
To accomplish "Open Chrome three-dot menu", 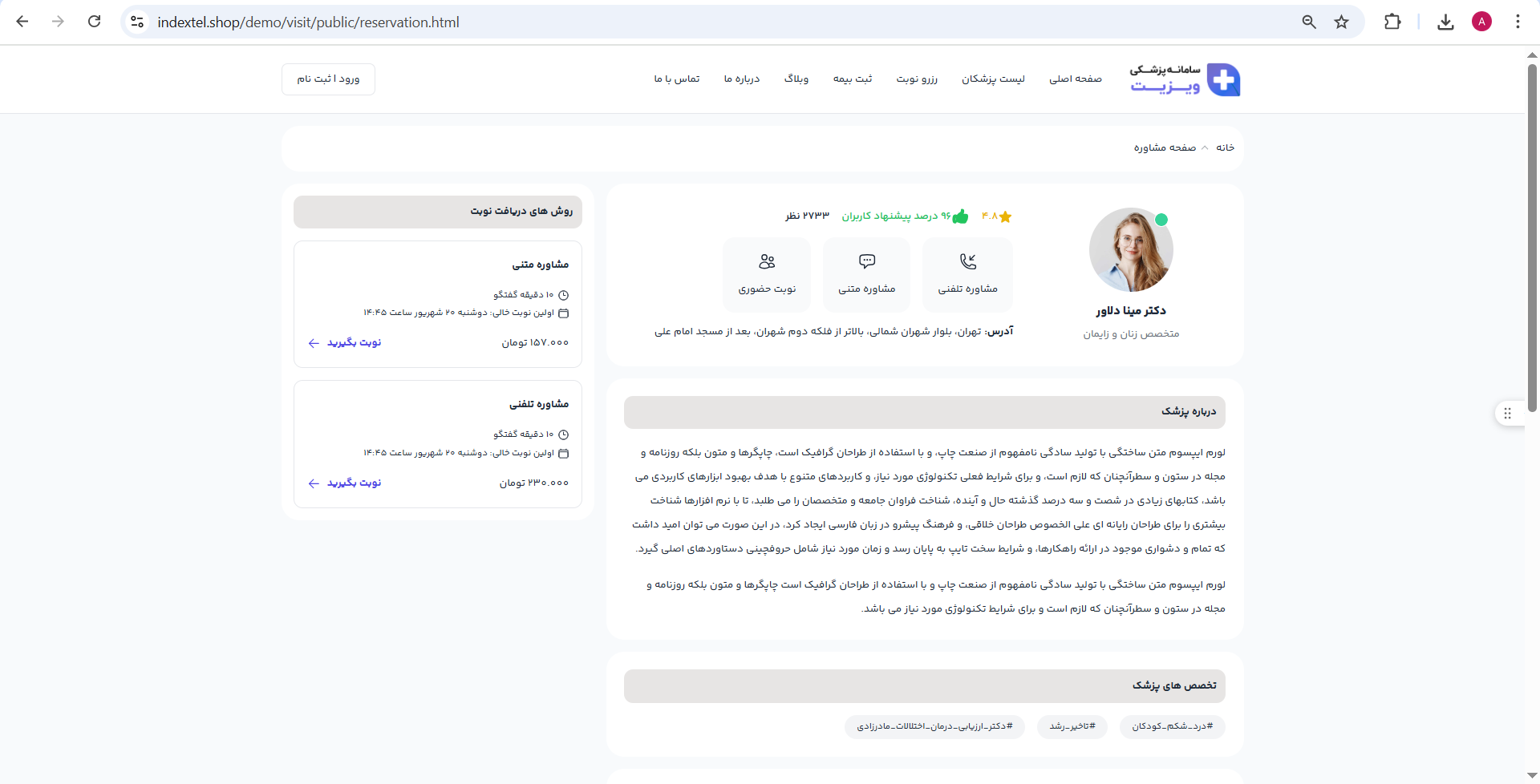I will [1517, 22].
